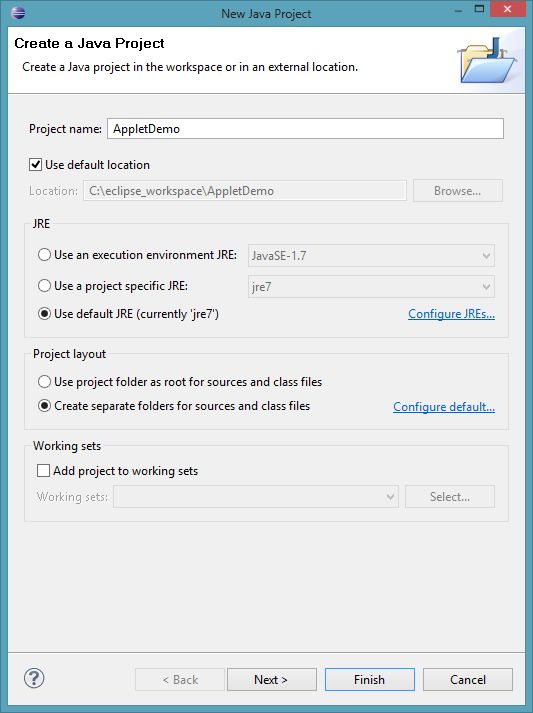
Task: Uncheck Use default location
Action: coord(35,165)
